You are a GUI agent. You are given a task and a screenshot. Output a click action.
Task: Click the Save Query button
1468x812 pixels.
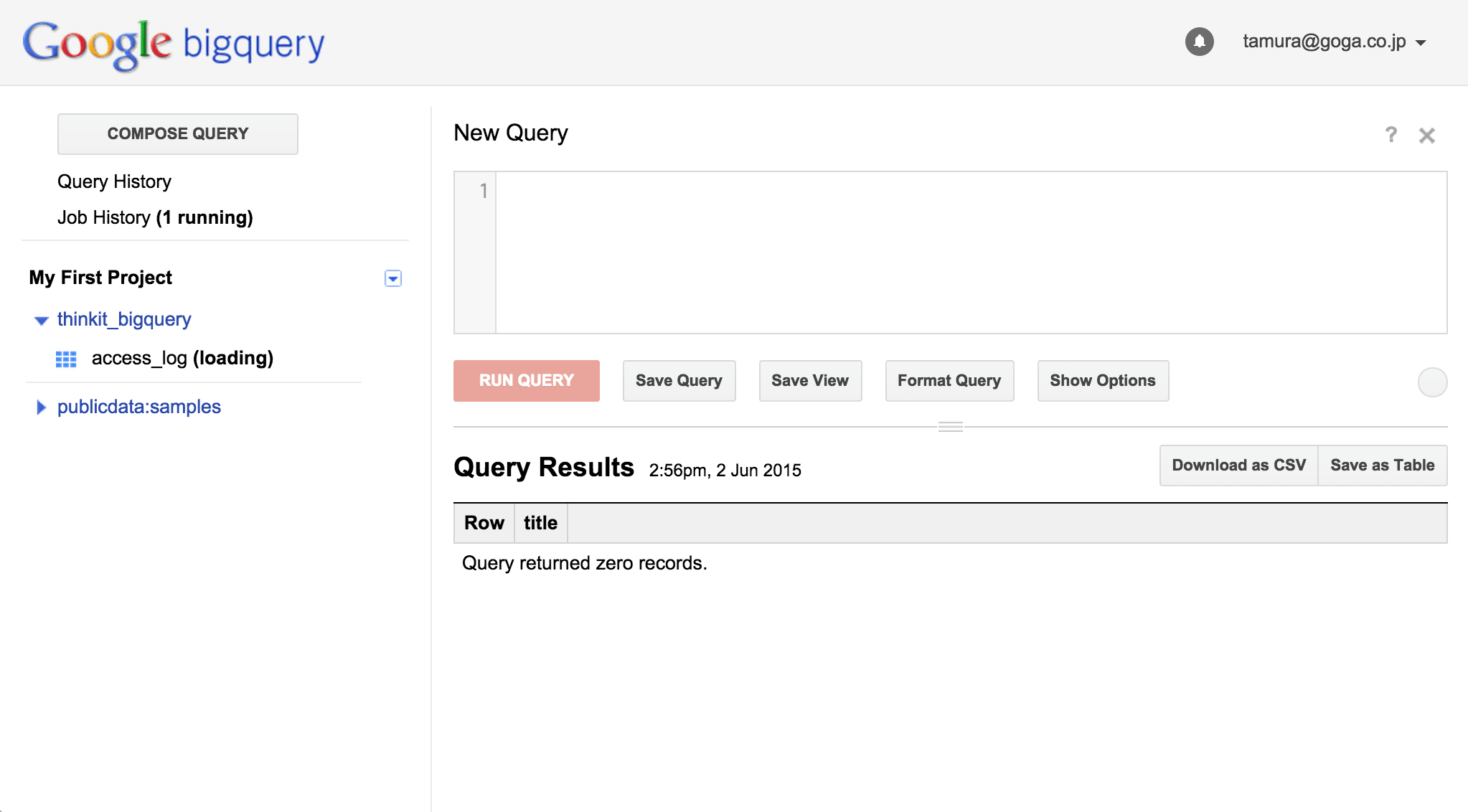(x=679, y=381)
